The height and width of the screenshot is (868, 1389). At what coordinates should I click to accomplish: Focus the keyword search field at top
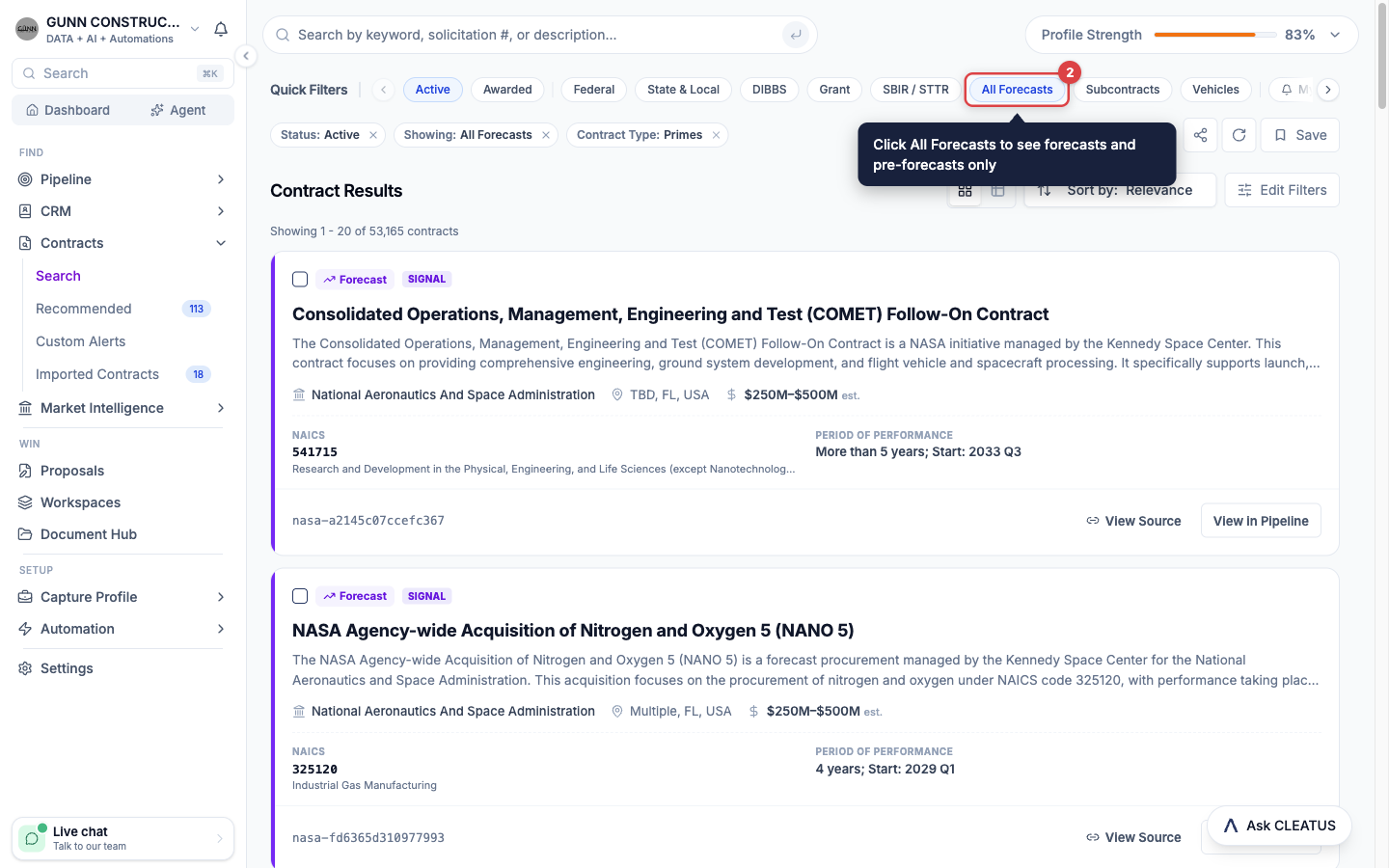[x=540, y=35]
